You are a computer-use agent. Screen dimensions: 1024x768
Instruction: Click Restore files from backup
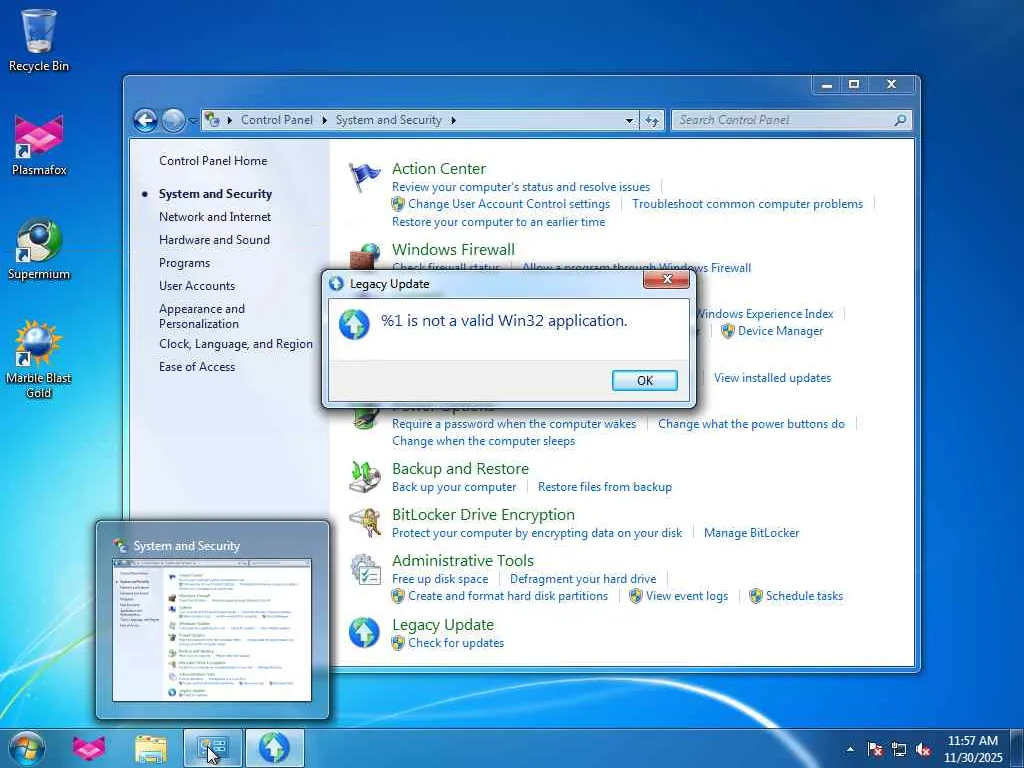click(x=605, y=487)
